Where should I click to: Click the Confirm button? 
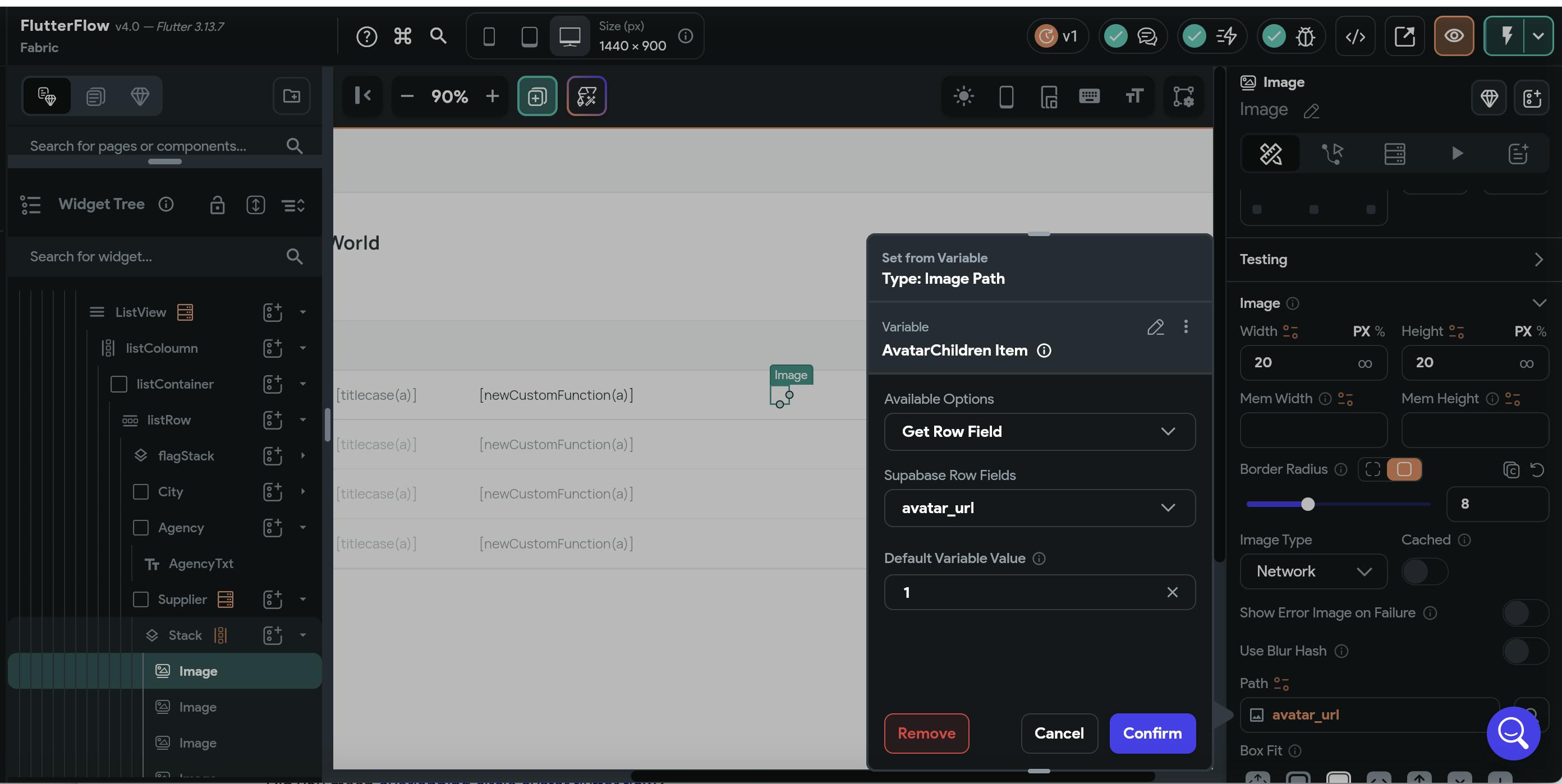pos(1152,734)
